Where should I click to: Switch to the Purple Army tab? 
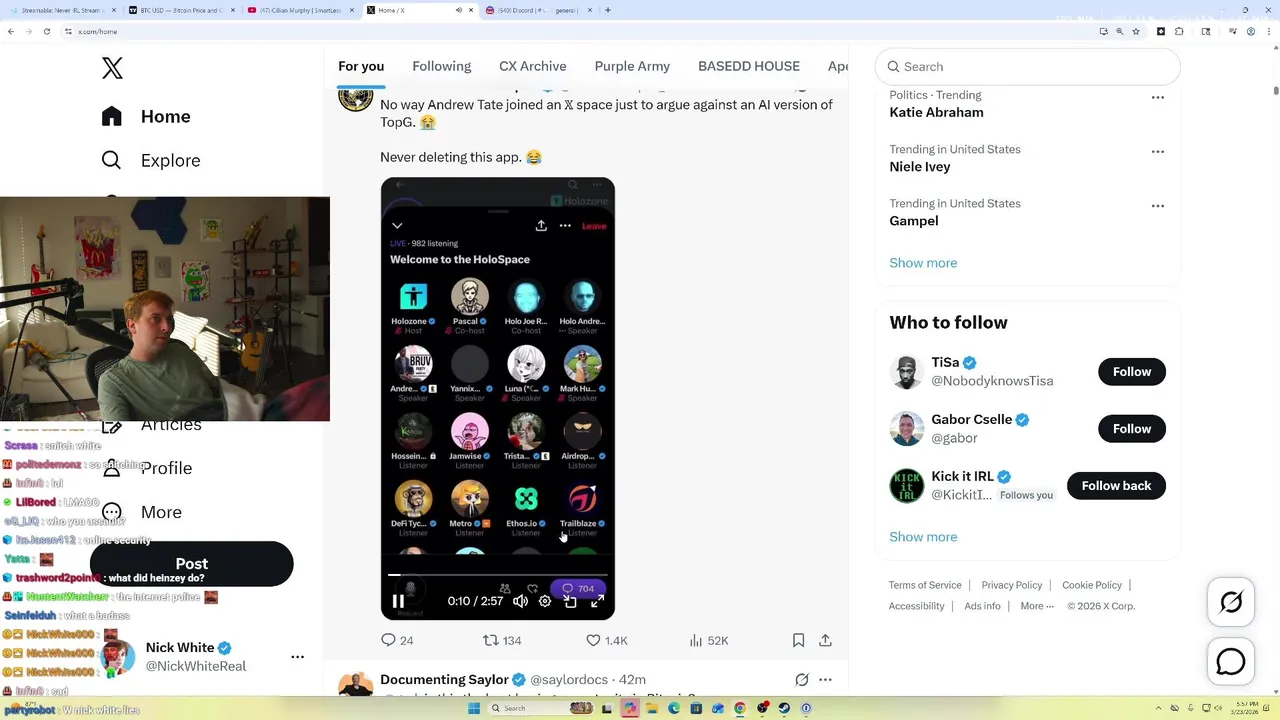point(632,66)
